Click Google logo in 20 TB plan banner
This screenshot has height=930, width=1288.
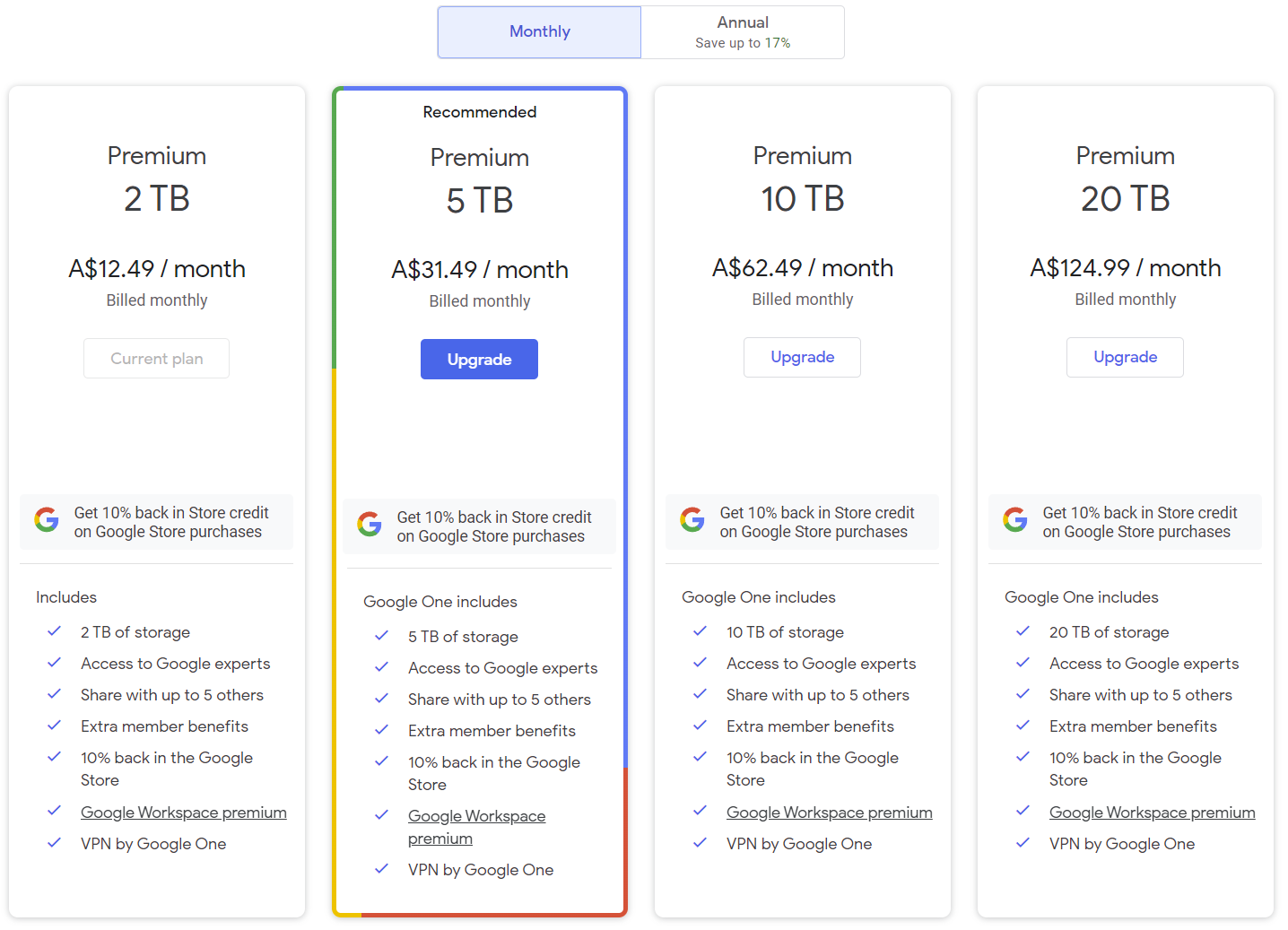(1015, 519)
